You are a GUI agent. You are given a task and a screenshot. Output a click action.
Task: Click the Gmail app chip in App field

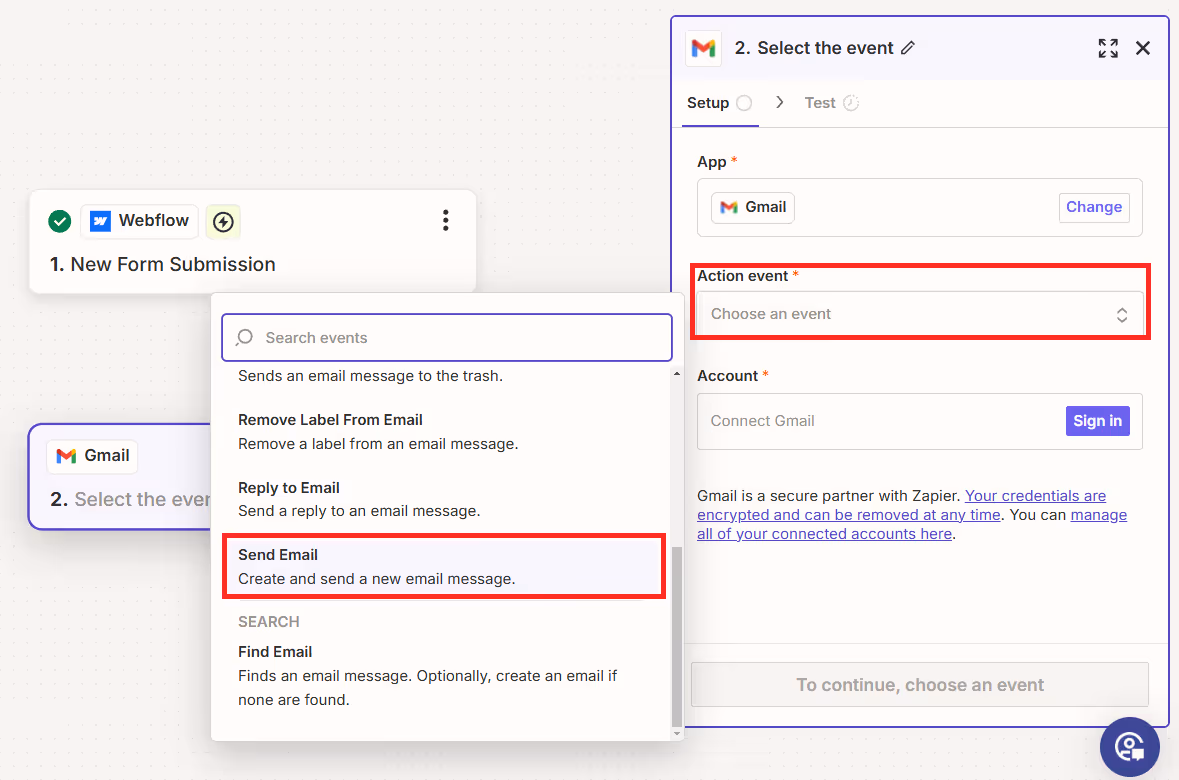753,208
